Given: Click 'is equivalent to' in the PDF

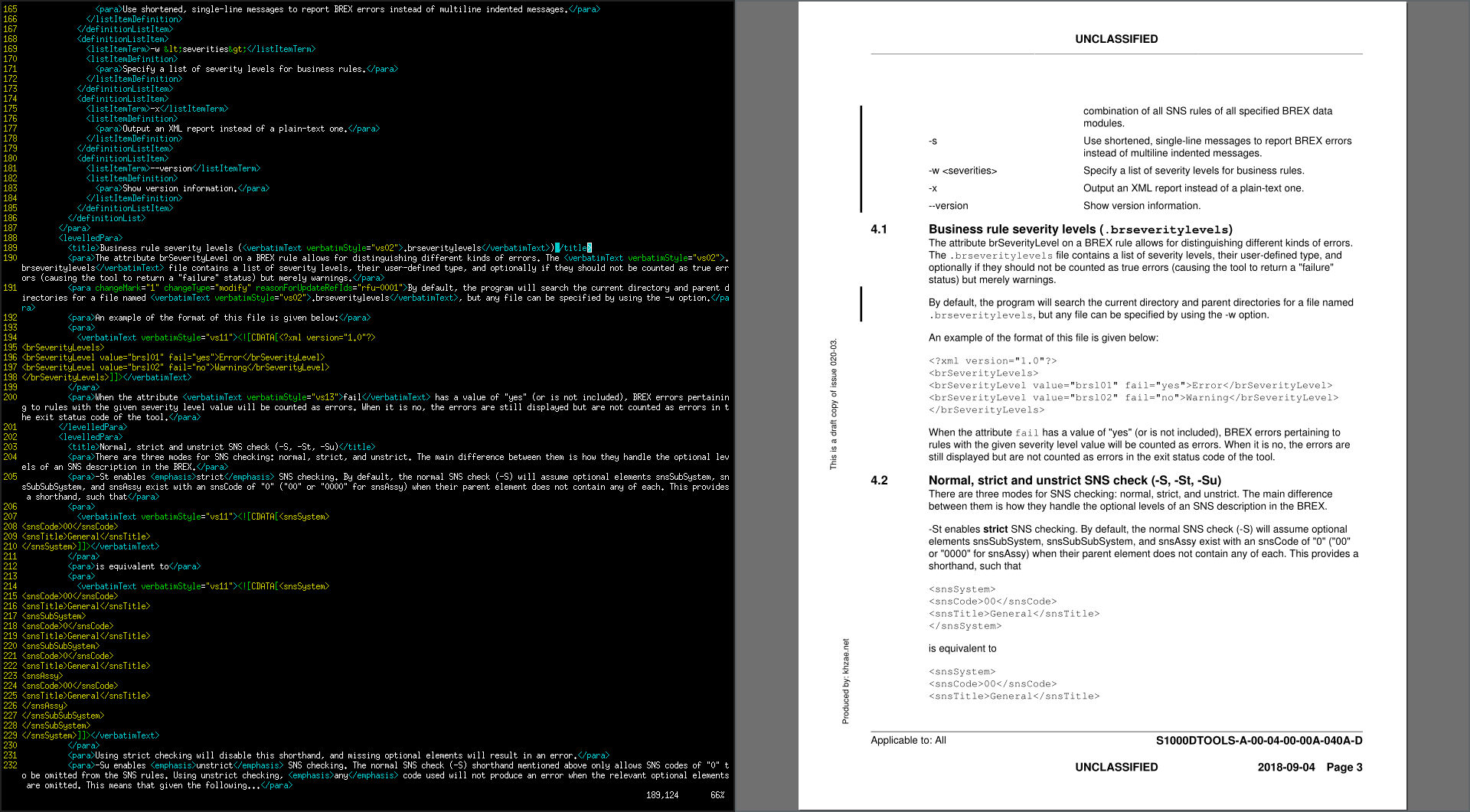Looking at the screenshot, I should [962, 648].
